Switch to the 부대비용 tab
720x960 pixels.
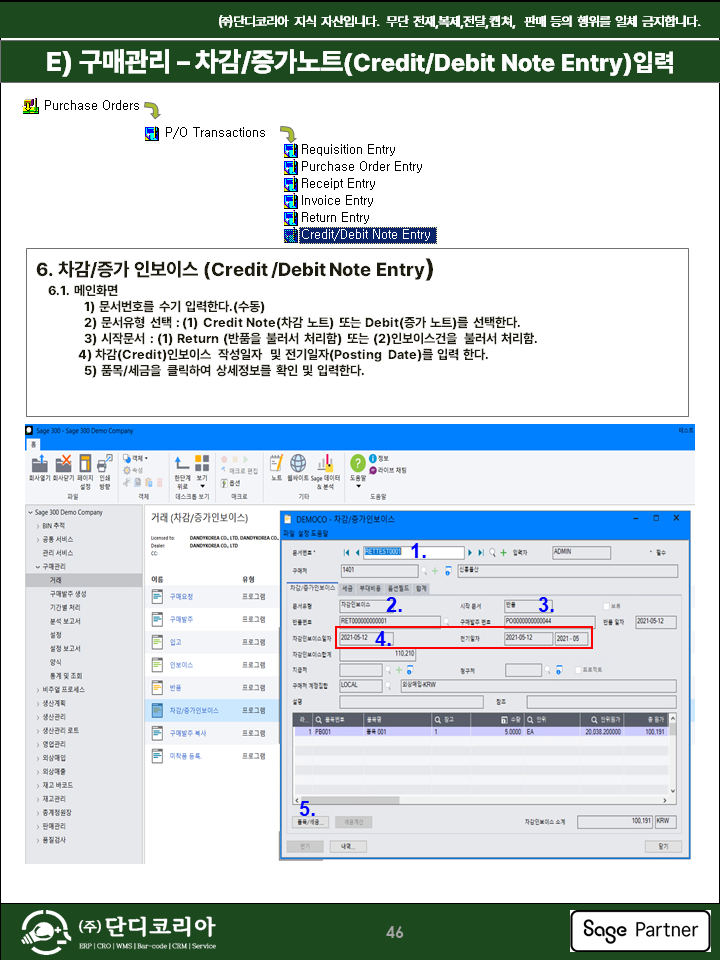(x=369, y=588)
